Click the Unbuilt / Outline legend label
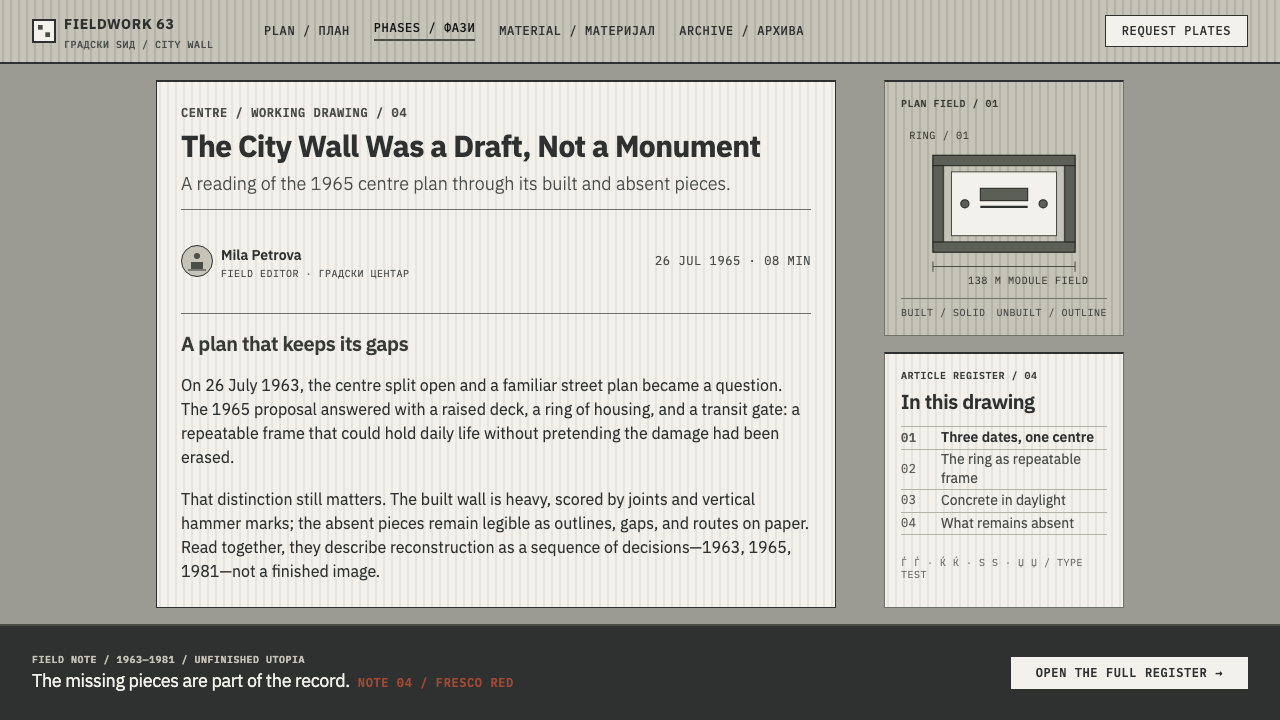 click(x=1051, y=313)
